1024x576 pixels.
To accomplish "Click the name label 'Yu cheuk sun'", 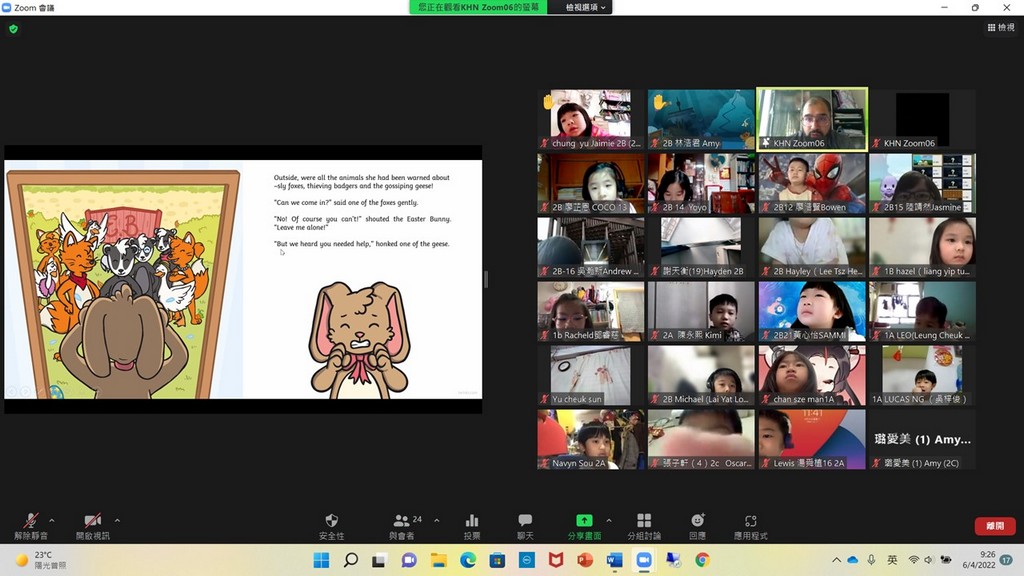I will pyautogui.click(x=577, y=399).
